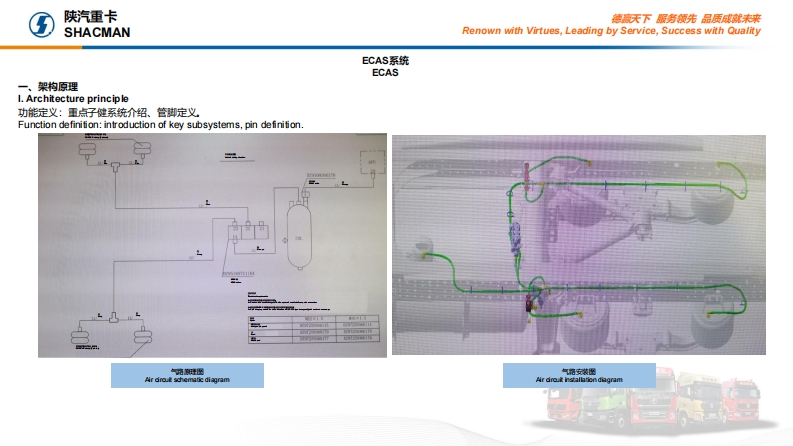
Task: Click the top-left air spring pair symbol
Action: [116, 155]
